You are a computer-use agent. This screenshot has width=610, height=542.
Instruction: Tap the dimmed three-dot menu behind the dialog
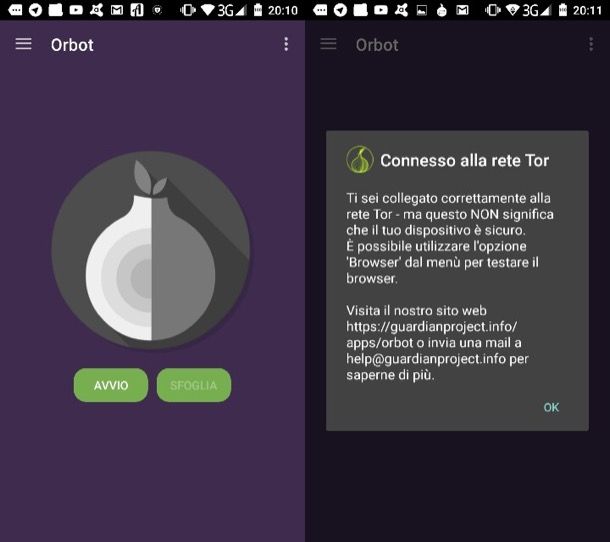click(x=591, y=44)
